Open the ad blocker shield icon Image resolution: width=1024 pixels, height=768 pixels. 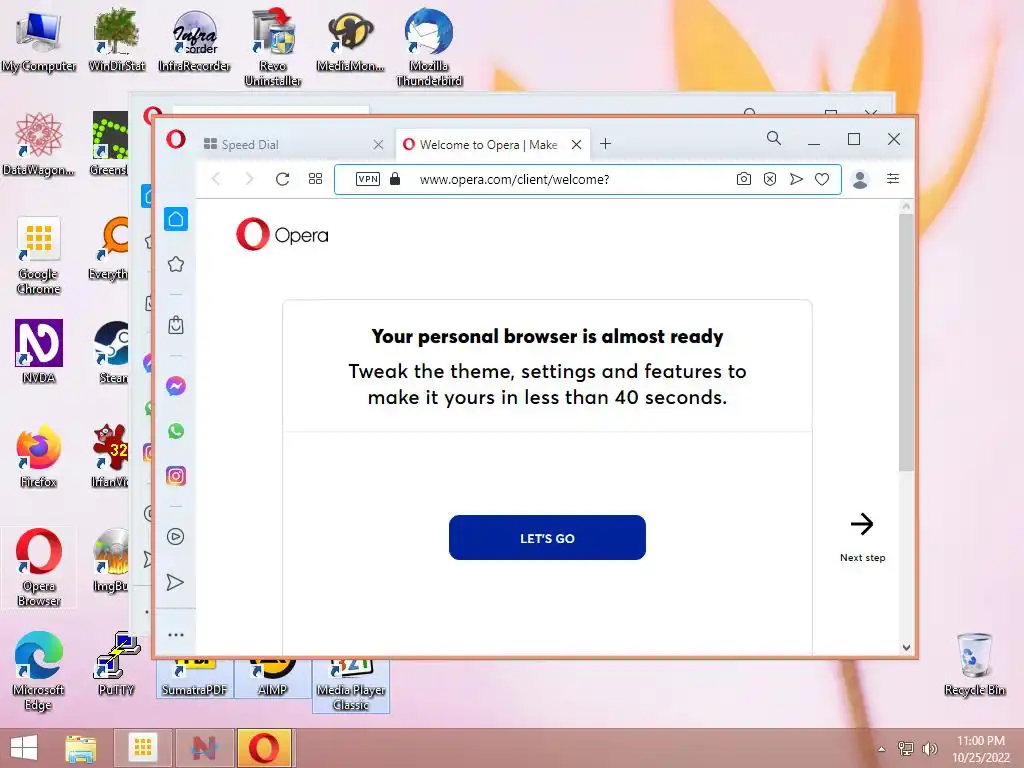click(x=770, y=179)
